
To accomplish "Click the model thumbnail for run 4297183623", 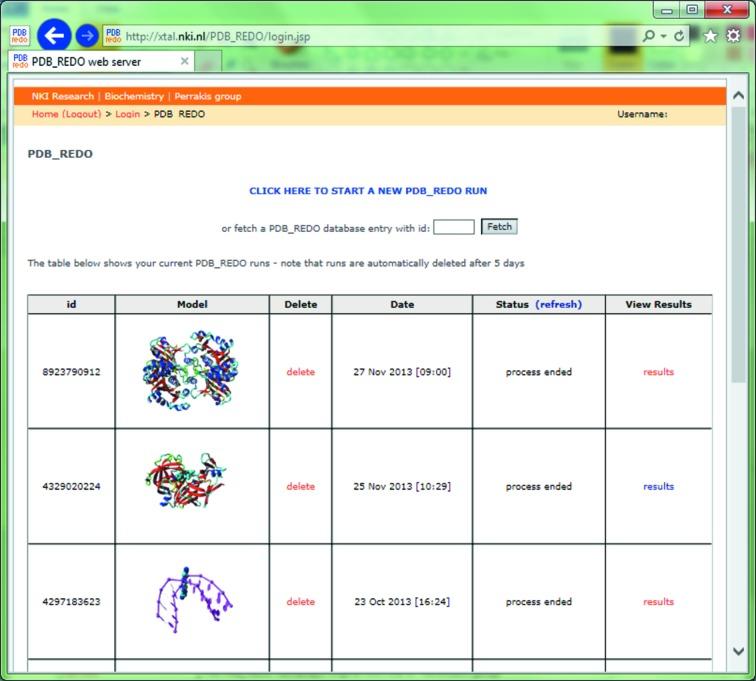I will 192,602.
